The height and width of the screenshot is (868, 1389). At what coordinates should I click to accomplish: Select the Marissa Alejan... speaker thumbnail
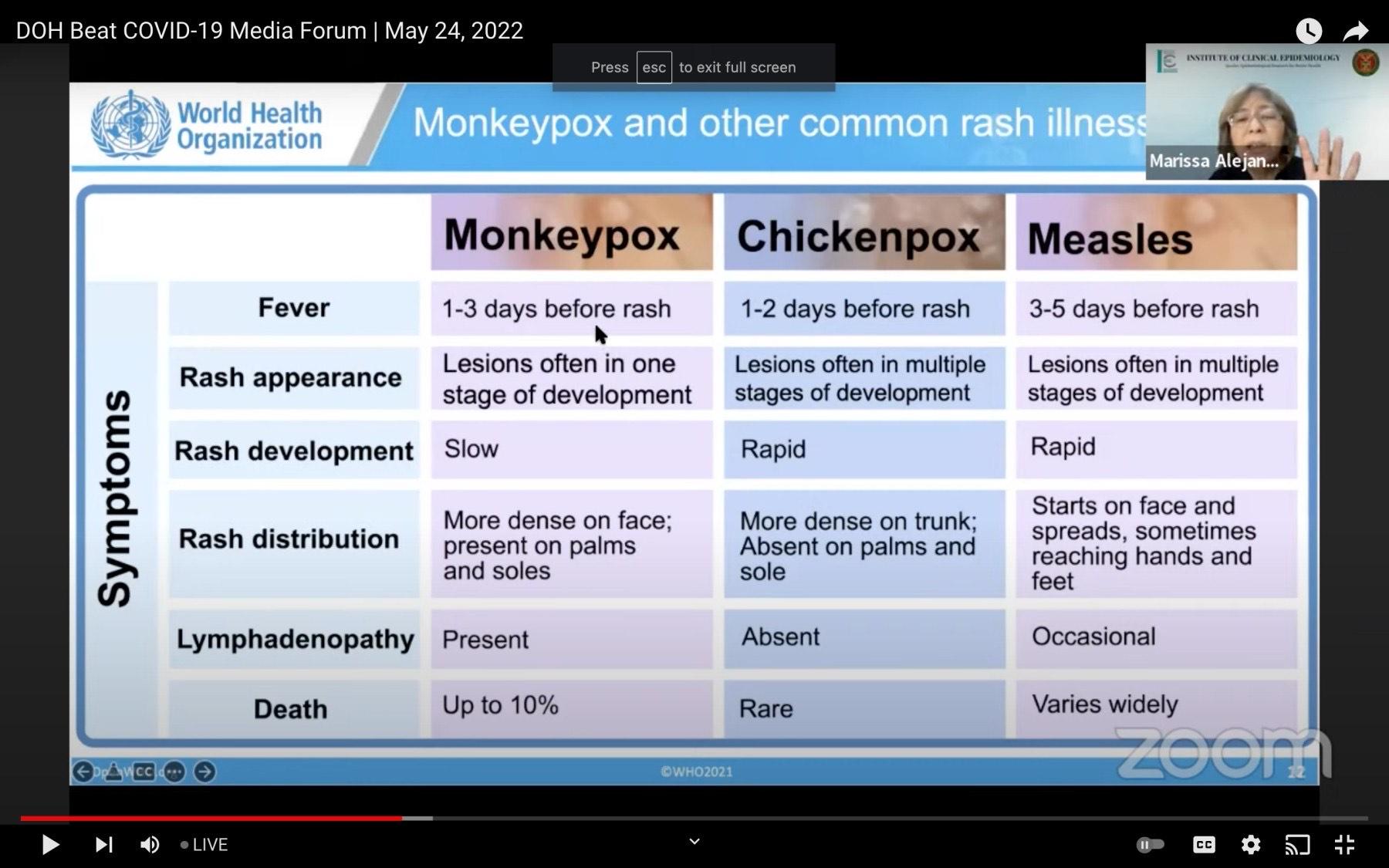1267,113
